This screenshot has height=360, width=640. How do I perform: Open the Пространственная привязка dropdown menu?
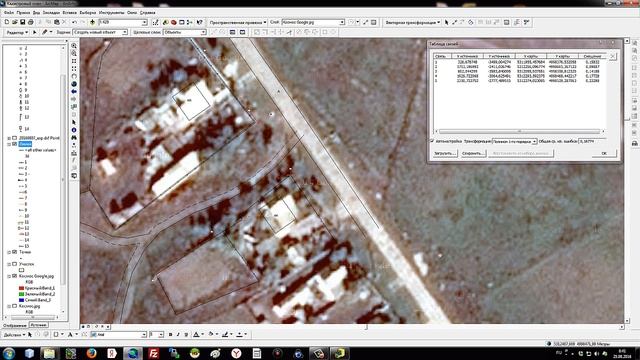tap(238, 22)
